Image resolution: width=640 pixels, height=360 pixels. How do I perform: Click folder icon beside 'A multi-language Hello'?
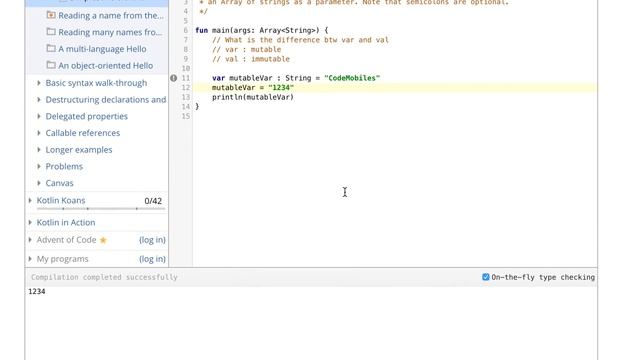pyautogui.click(x=51, y=49)
